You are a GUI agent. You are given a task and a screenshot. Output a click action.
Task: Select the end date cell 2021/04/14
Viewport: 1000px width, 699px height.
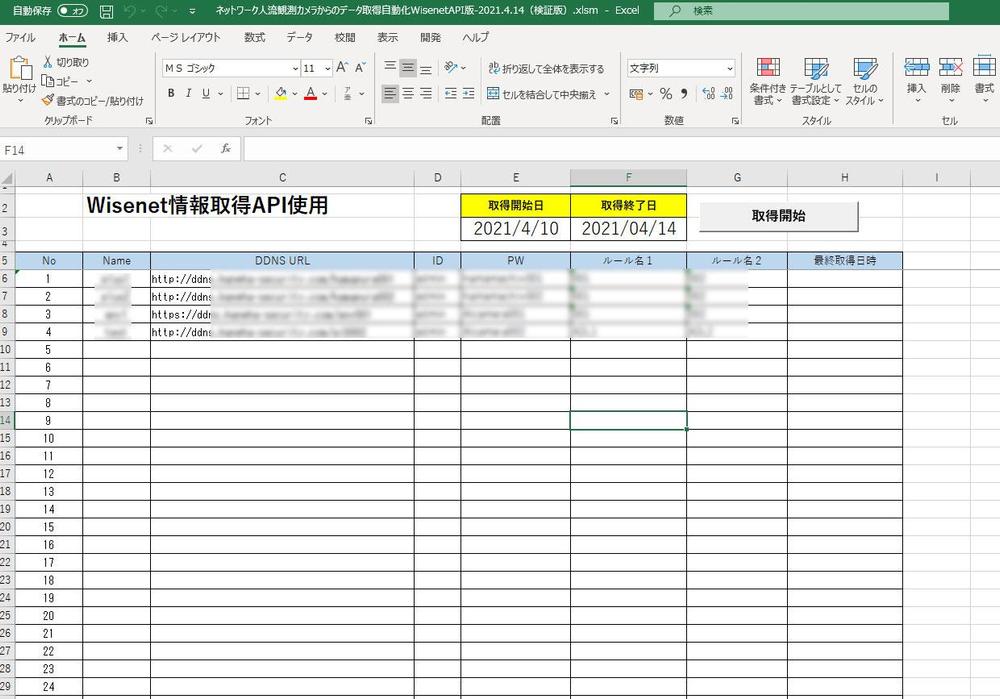[628, 228]
